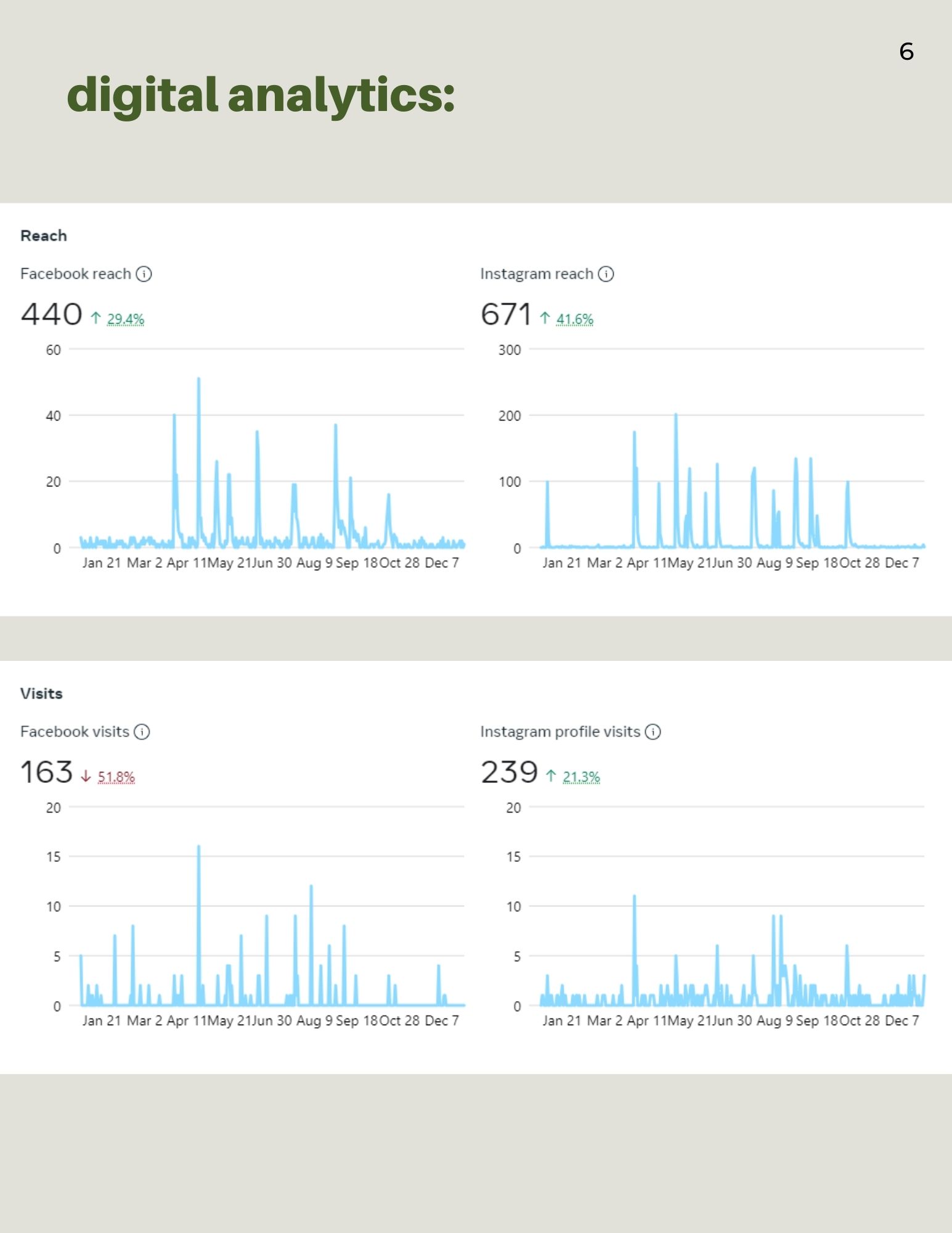952x1233 pixels.
Task: Click the Visits section heading
Action: pos(41,694)
